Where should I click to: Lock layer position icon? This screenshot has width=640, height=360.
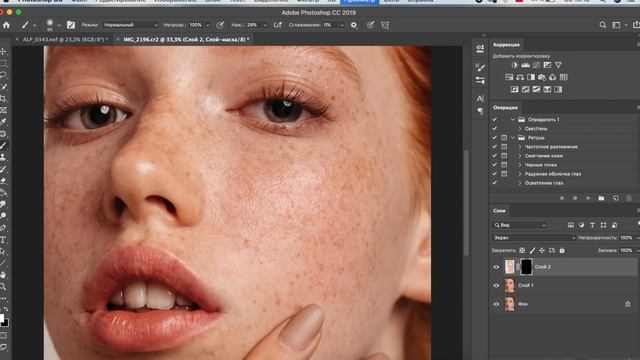coord(542,250)
